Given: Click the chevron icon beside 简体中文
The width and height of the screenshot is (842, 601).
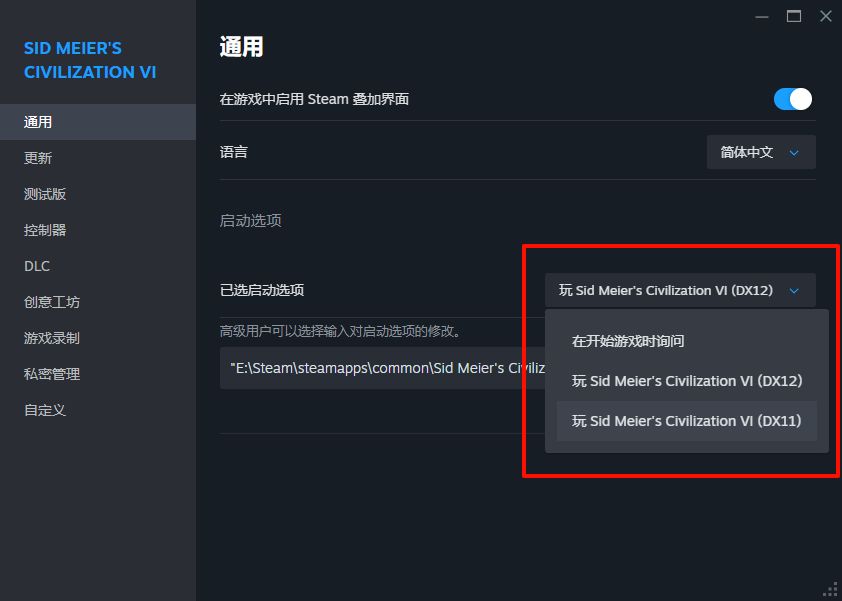Looking at the screenshot, I should pyautogui.click(x=794, y=153).
